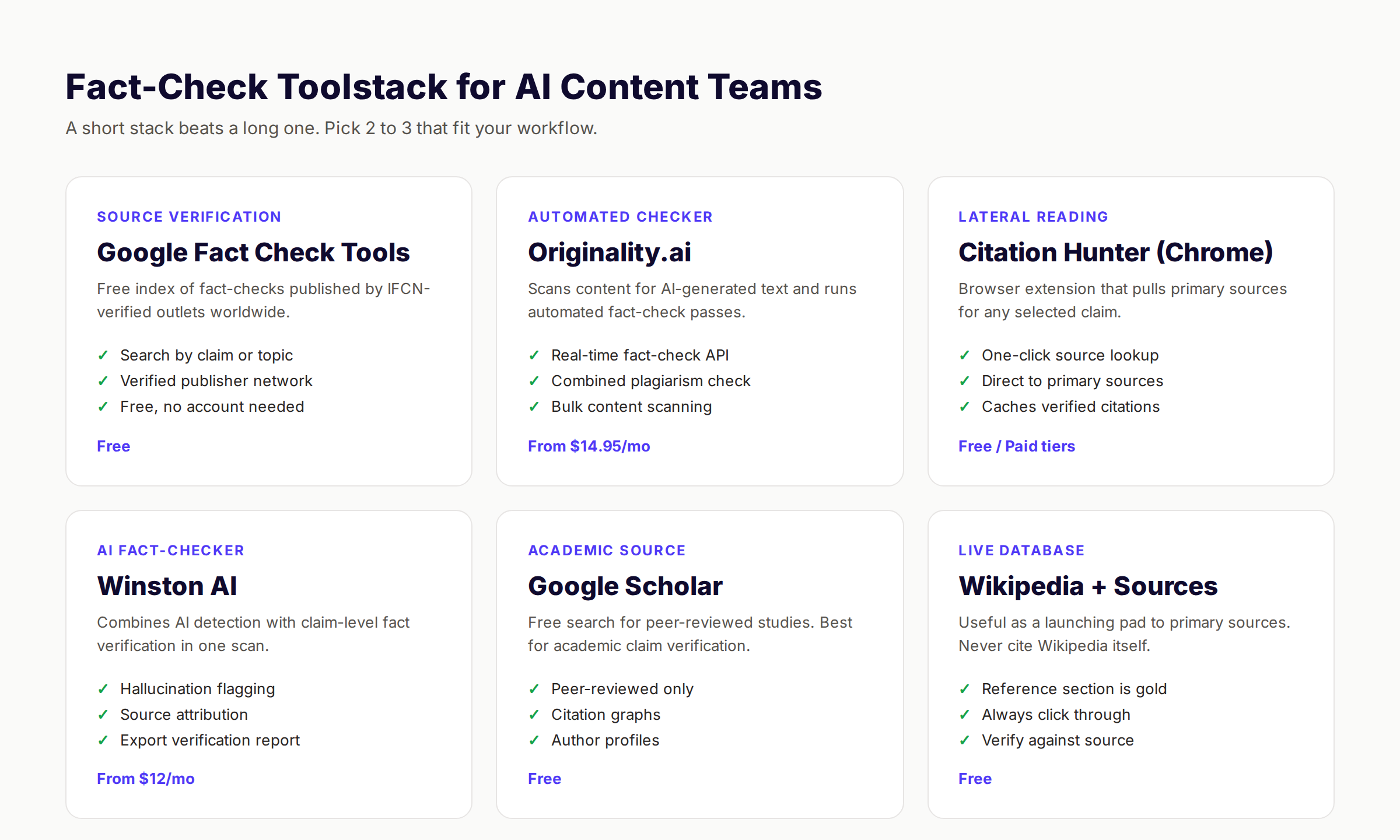Open the Originality.ai card title
This screenshot has width=1400, height=840.
pyautogui.click(x=610, y=253)
